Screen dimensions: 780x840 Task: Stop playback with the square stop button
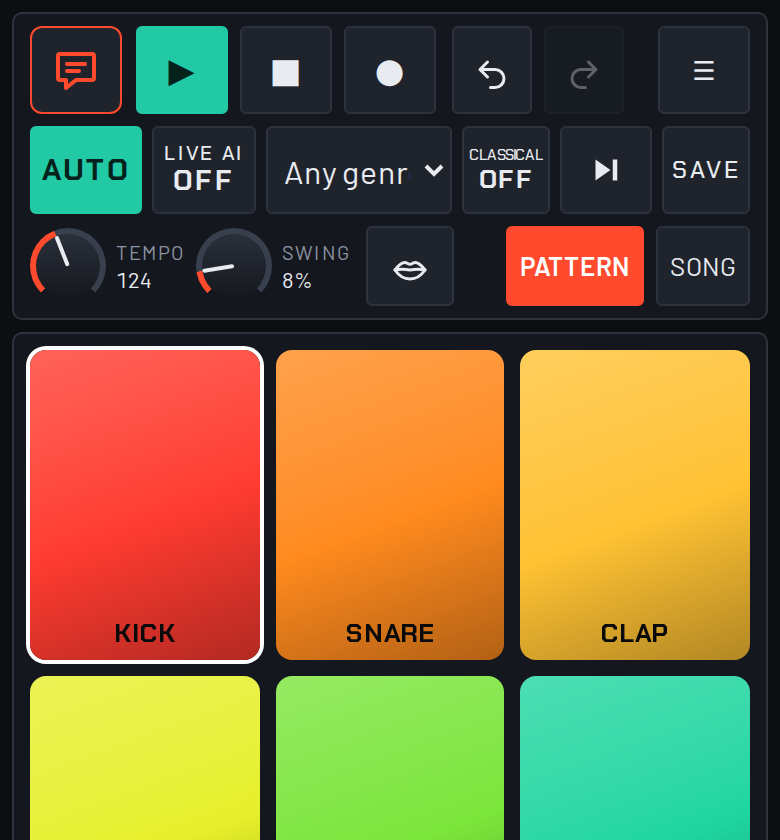(x=286, y=70)
